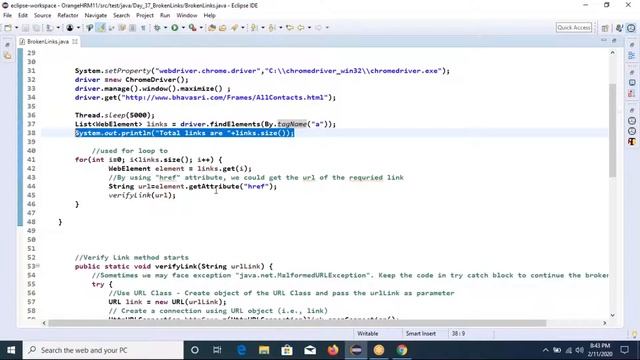This screenshot has width=640, height=360.
Task: Open File Explorer from the taskbar
Action: (x=264, y=350)
